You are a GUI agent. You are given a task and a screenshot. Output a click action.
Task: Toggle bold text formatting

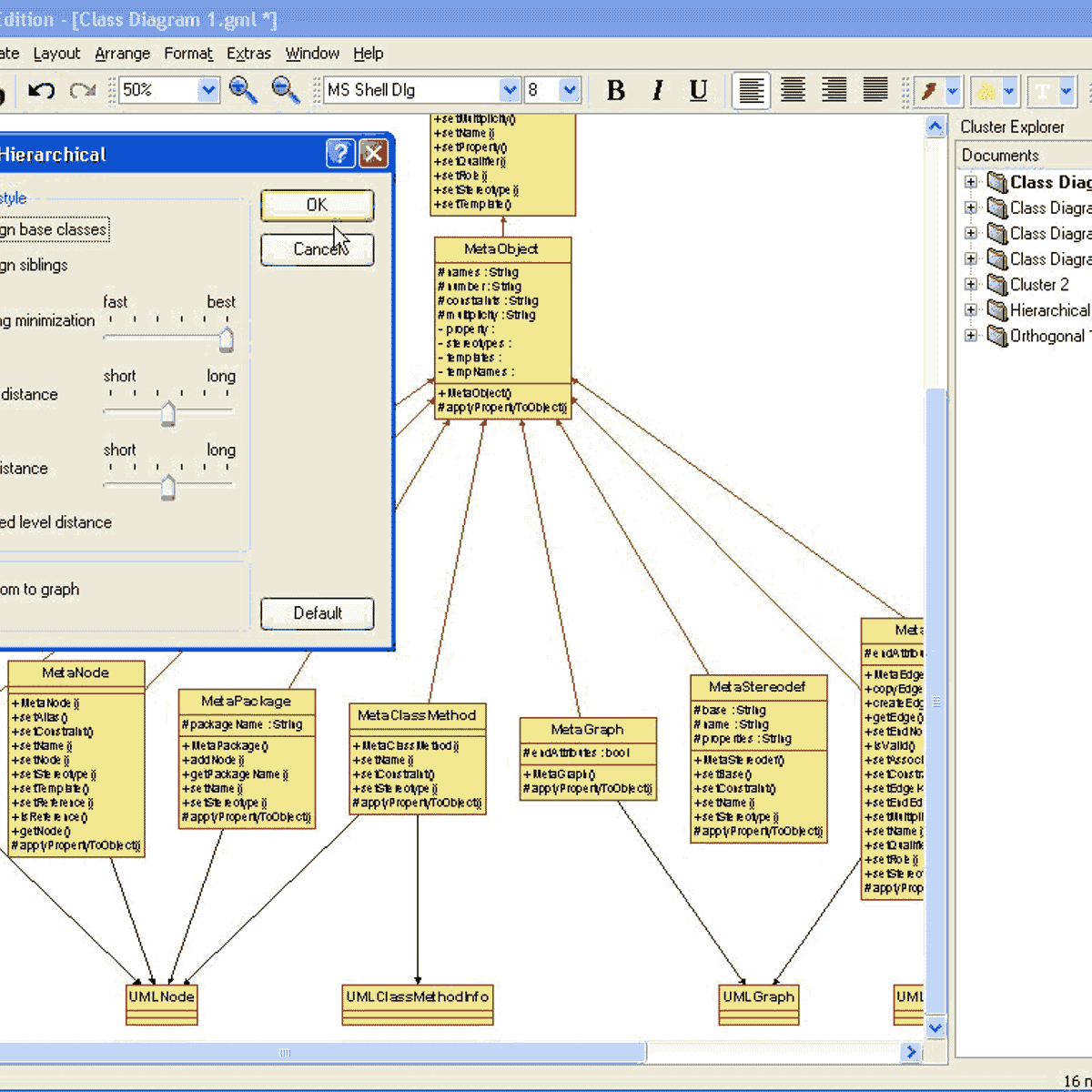pos(616,90)
